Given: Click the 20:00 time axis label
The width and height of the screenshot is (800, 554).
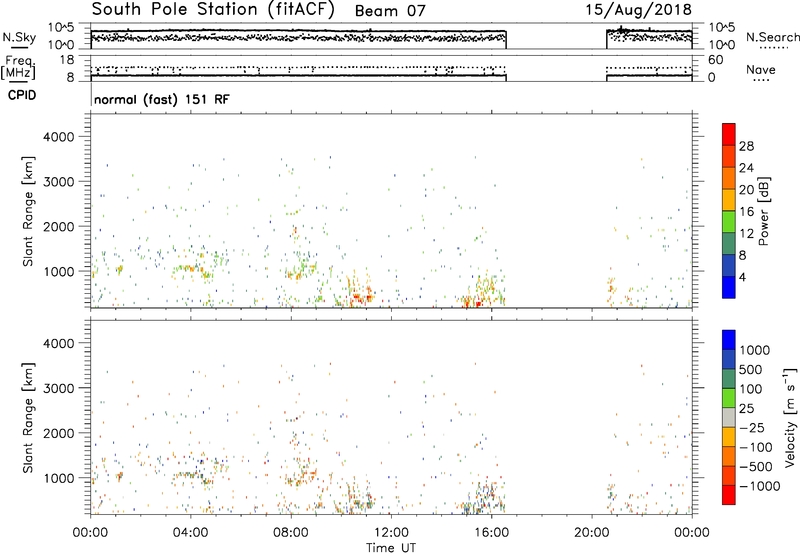Looking at the screenshot, I should [x=592, y=533].
